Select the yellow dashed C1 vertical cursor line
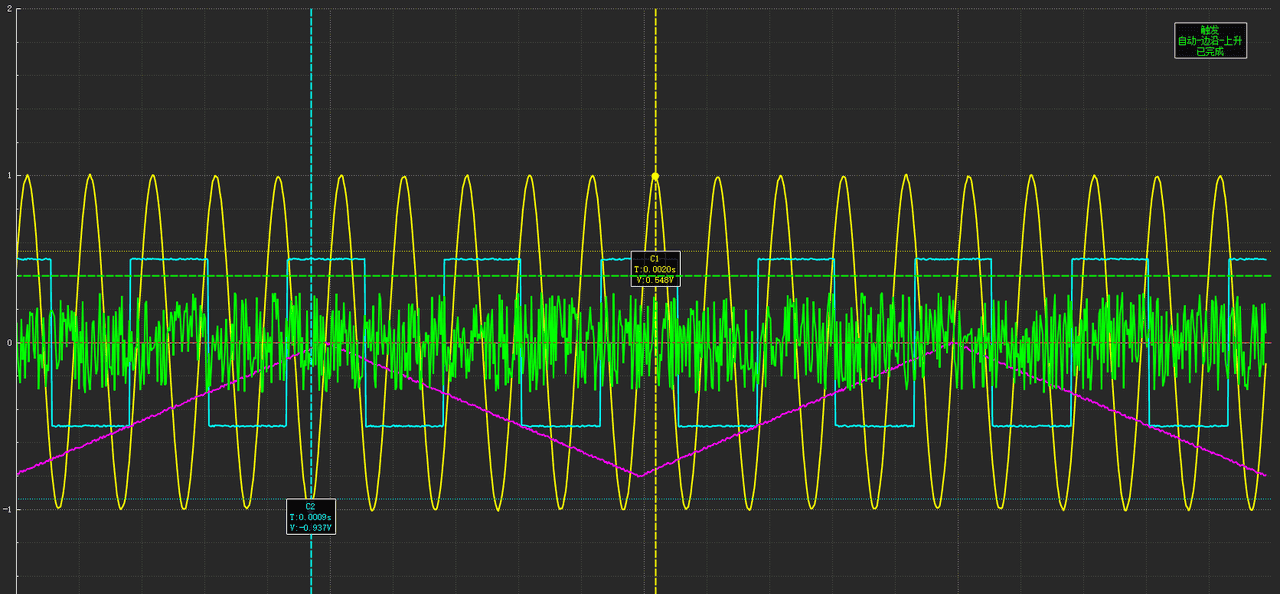1280x594 pixels. pyautogui.click(x=655, y=100)
